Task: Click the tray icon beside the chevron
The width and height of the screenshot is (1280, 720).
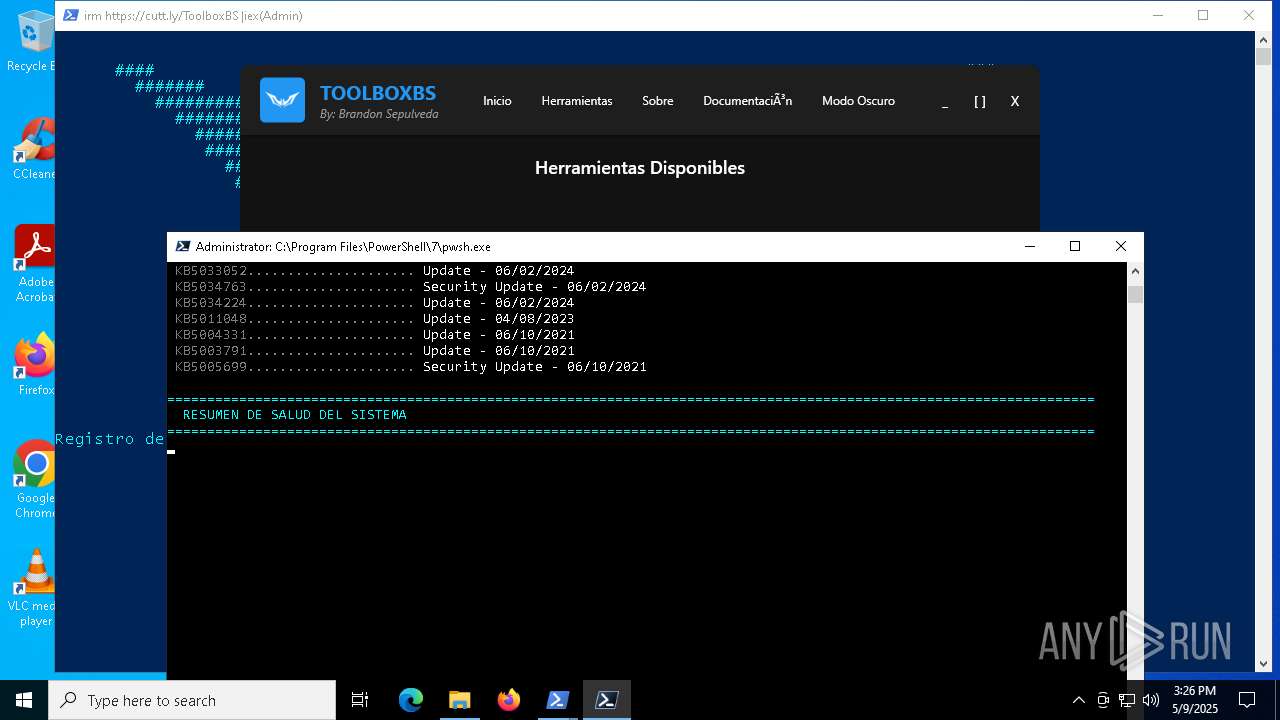Action: [x=1103, y=700]
